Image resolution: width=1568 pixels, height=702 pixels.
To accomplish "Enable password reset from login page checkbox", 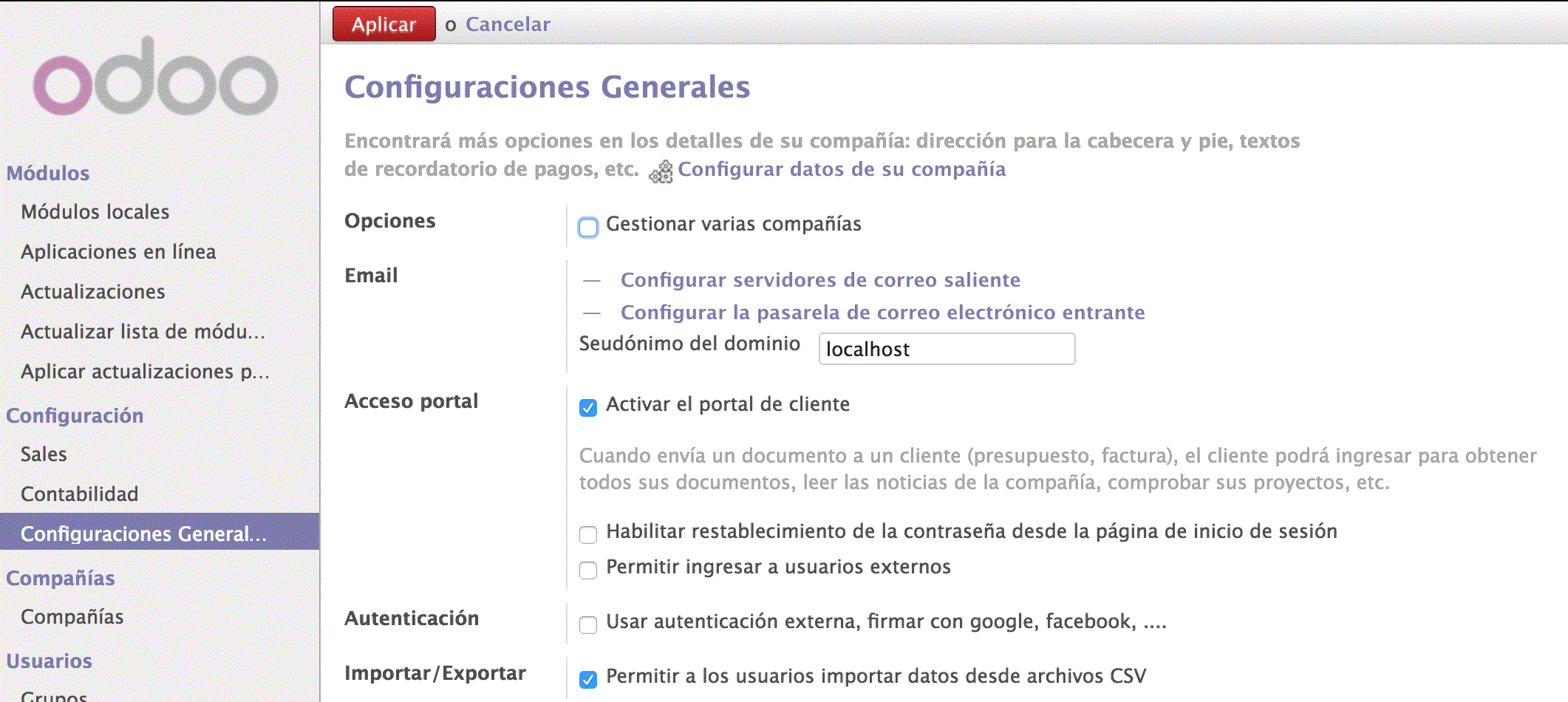I will [x=588, y=534].
